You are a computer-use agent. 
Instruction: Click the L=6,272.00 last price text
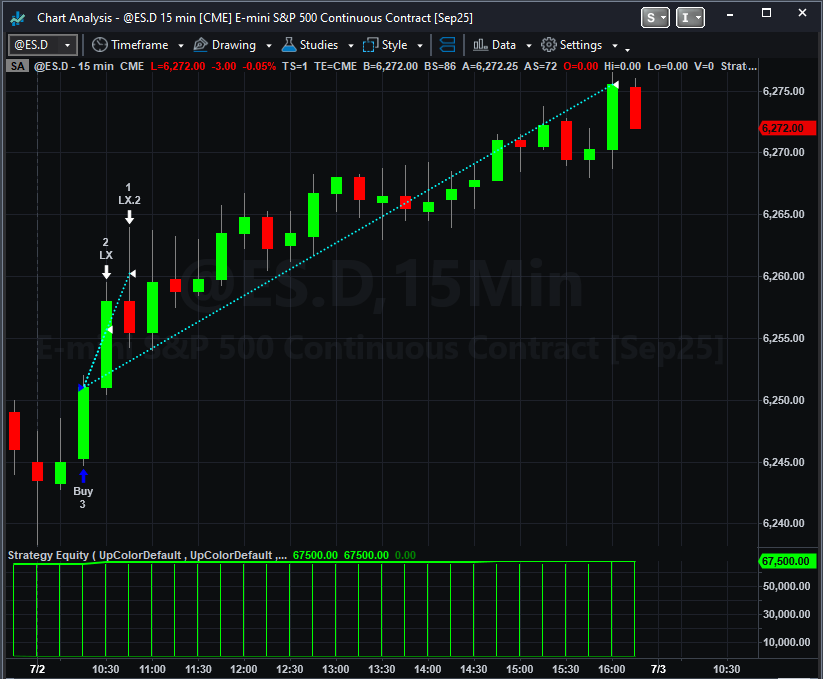coord(178,66)
